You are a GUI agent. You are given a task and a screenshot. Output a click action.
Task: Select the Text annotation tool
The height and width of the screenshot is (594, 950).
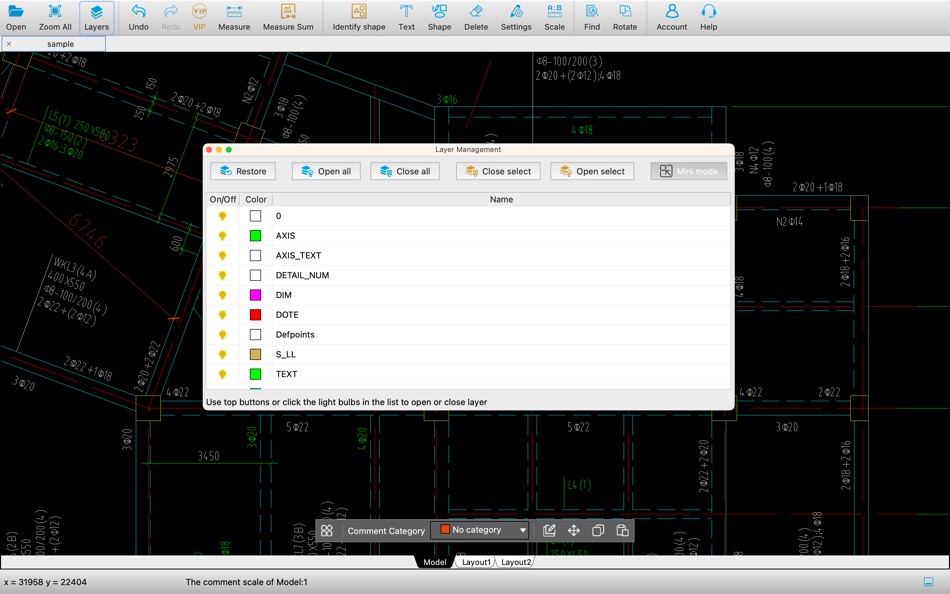(406, 17)
